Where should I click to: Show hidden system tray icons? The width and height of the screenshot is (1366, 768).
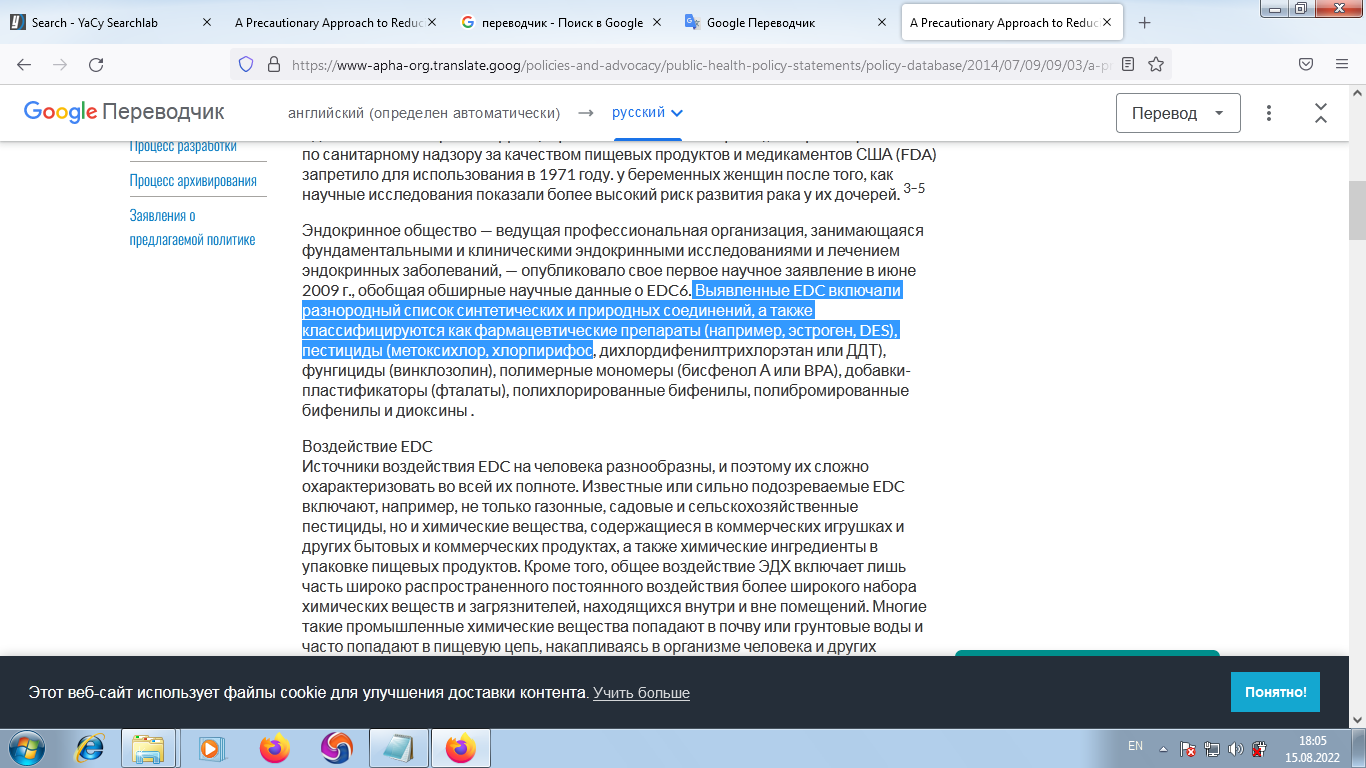pyautogui.click(x=1162, y=748)
